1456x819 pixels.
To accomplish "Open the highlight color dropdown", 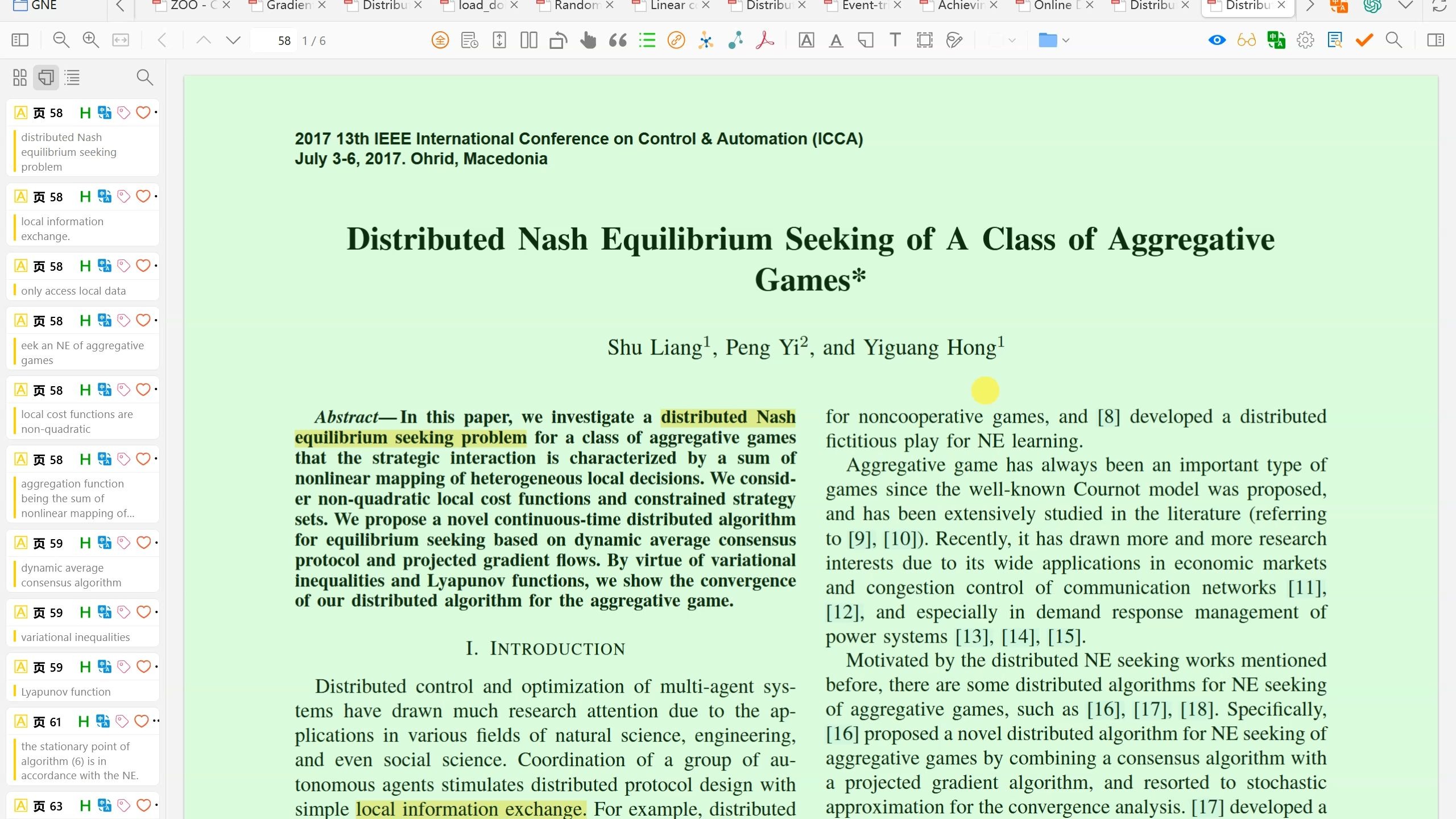I will [x=1011, y=40].
